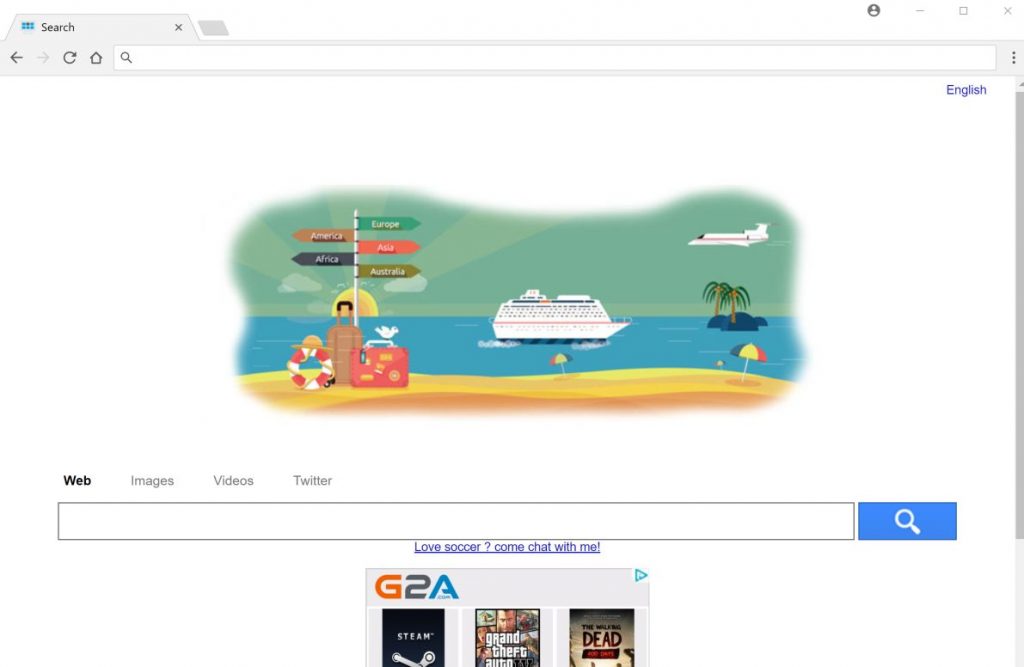
Task: Open the soccer chat link
Action: point(507,547)
